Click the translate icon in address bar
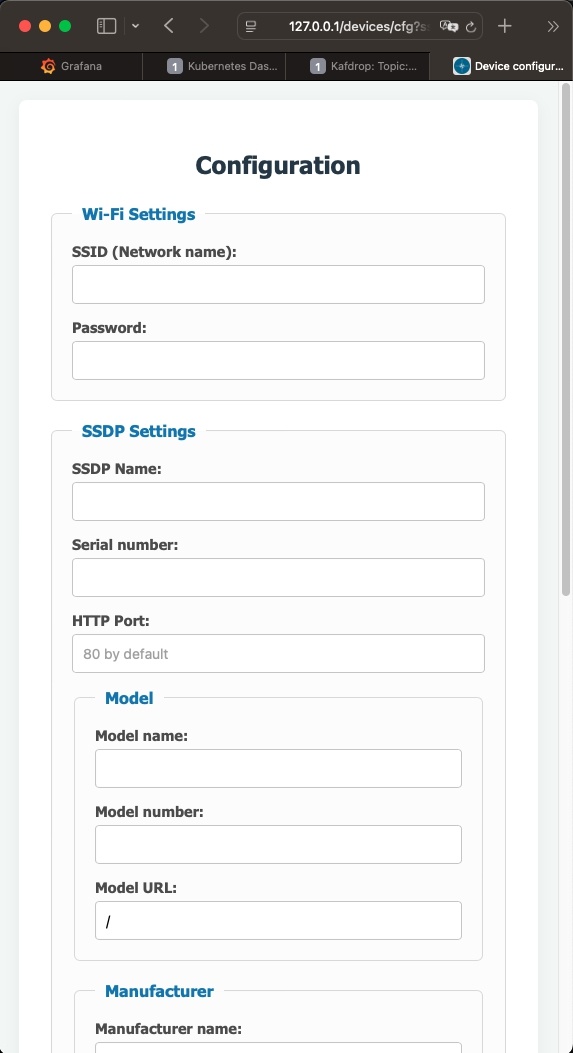The image size is (573, 1053). coord(449,26)
